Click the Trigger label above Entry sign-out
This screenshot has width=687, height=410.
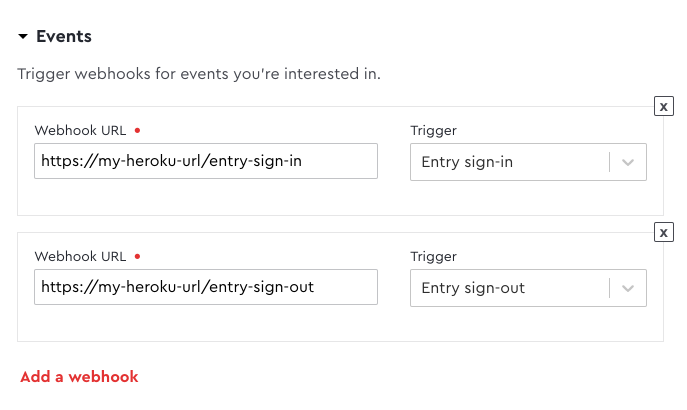tap(433, 257)
